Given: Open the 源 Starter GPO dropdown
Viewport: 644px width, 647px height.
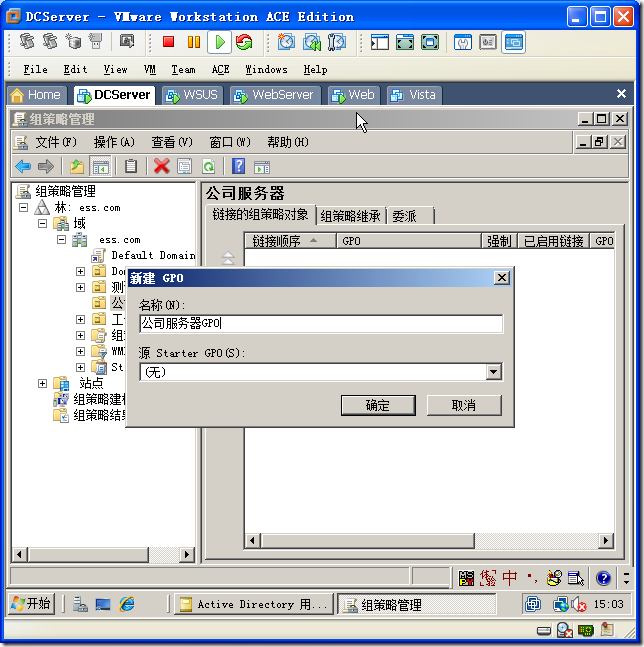Looking at the screenshot, I should tap(493, 372).
